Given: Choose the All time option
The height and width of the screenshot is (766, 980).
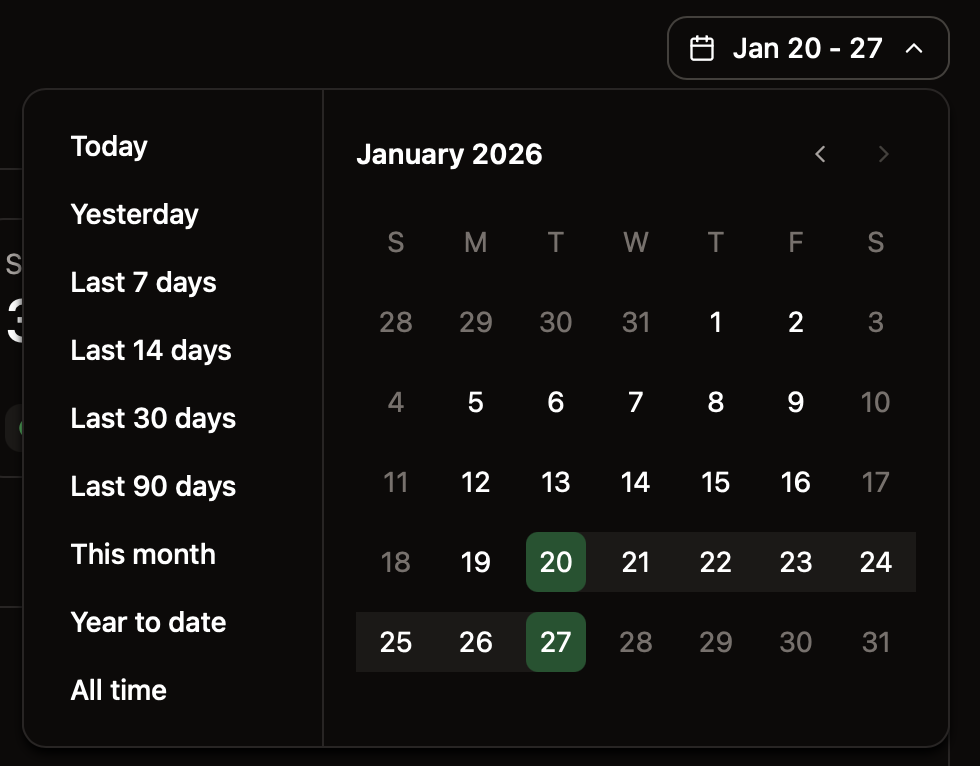Looking at the screenshot, I should point(118,690).
